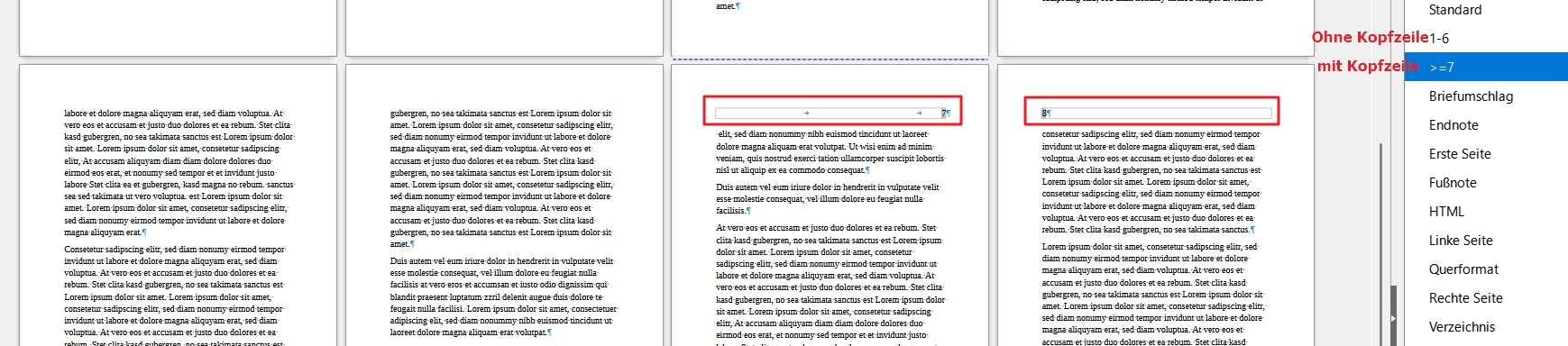Click the blue dashed page break line
1568x346 pixels.
(x=830, y=59)
